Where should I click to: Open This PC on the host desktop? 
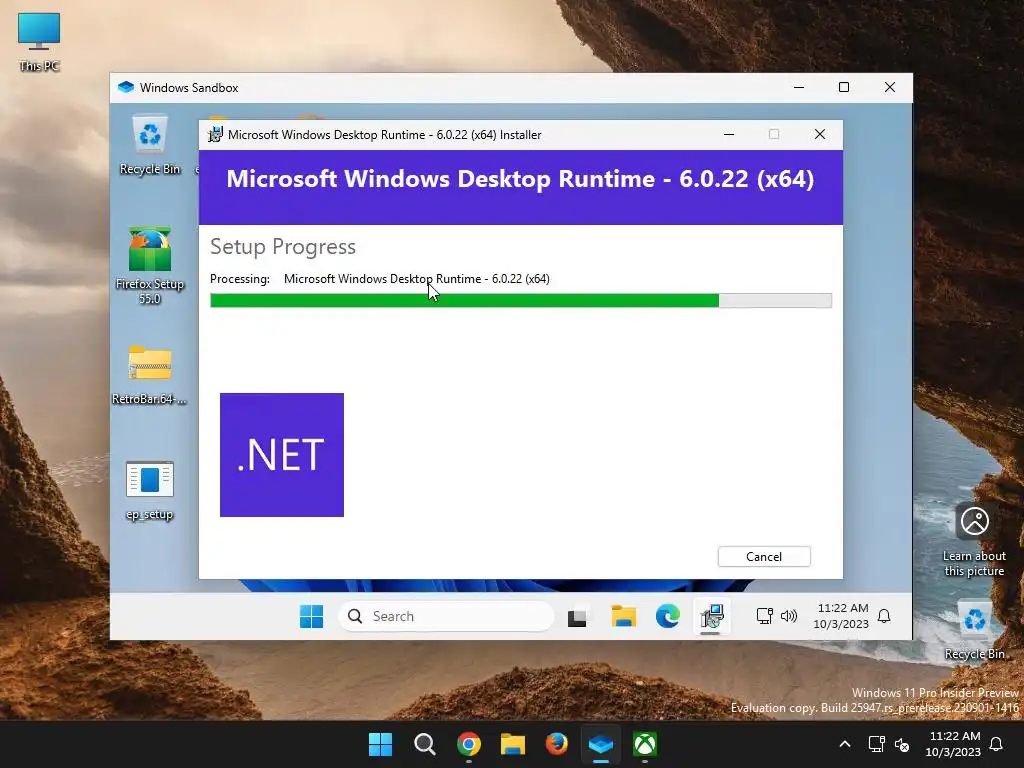39,42
